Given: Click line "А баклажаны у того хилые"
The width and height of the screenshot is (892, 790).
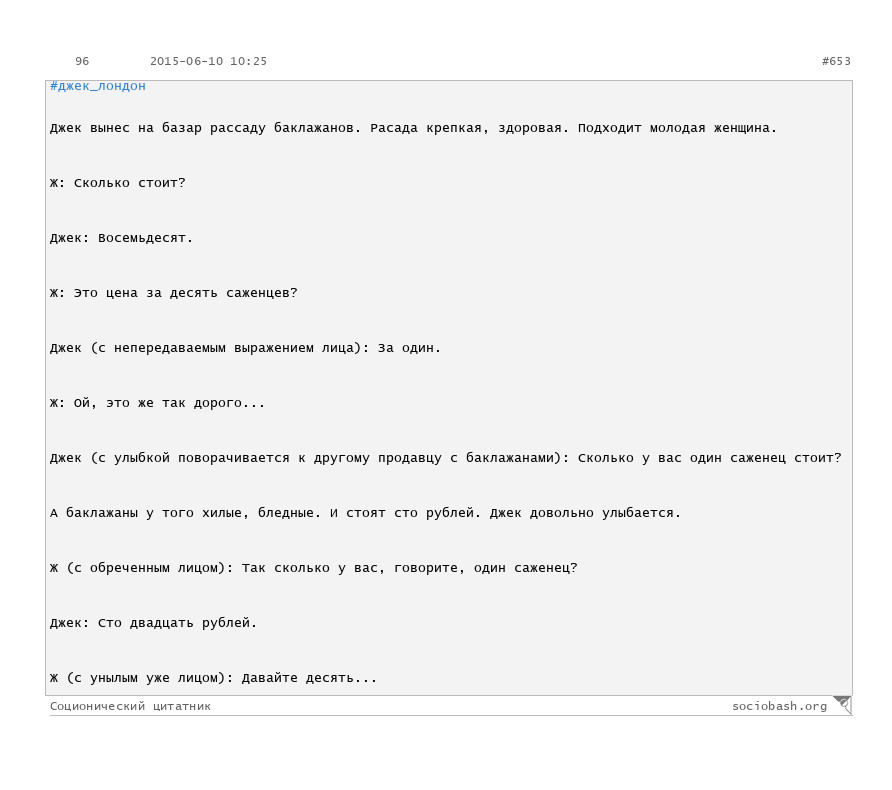Looking at the screenshot, I should [x=365, y=513].
